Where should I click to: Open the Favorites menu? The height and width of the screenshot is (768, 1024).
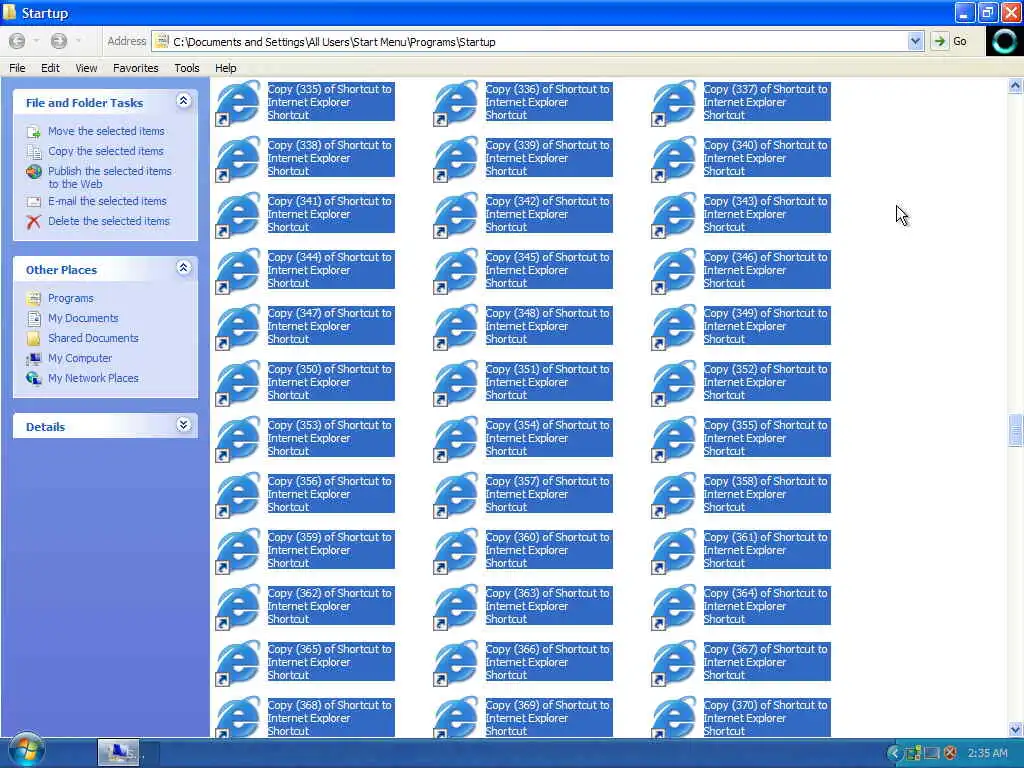[136, 68]
